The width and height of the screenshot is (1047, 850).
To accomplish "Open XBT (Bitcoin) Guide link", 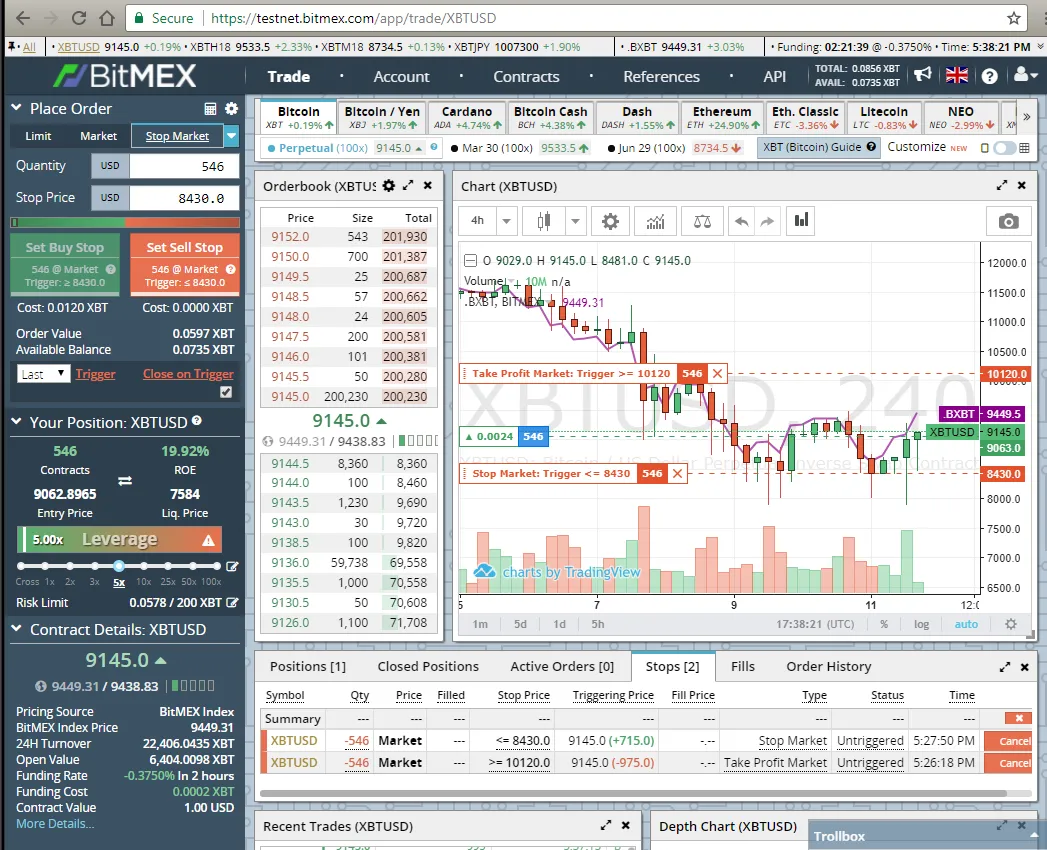I will [x=818, y=148].
